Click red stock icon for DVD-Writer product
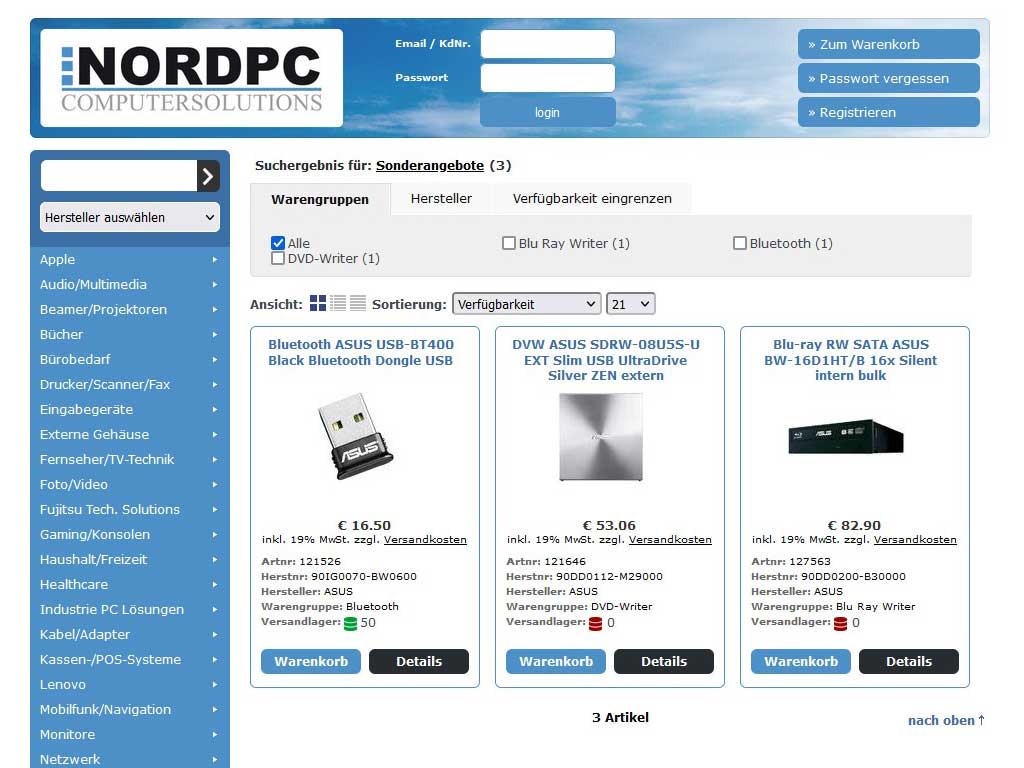 (596, 624)
